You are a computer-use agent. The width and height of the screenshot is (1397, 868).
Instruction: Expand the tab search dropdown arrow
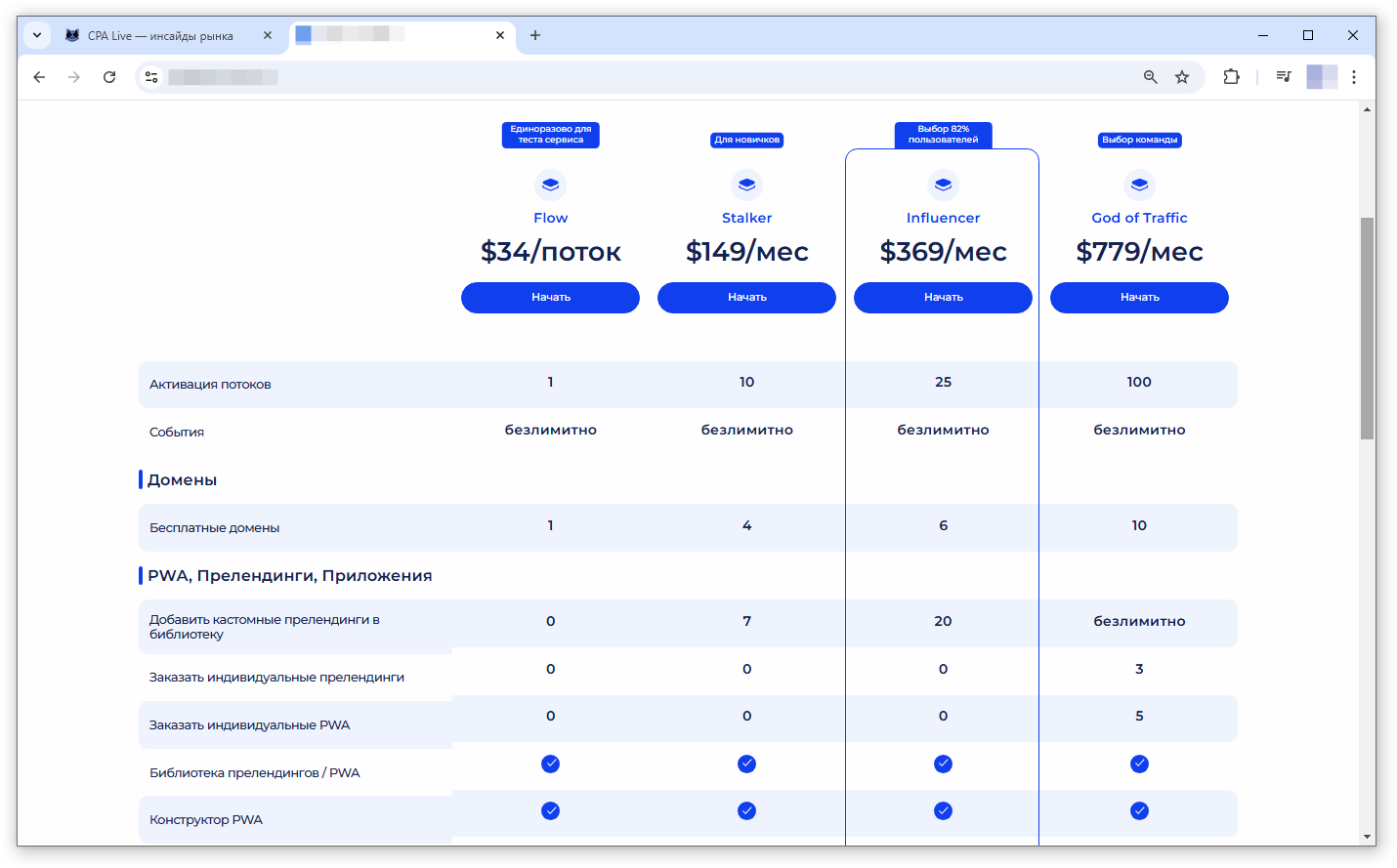tap(37, 35)
